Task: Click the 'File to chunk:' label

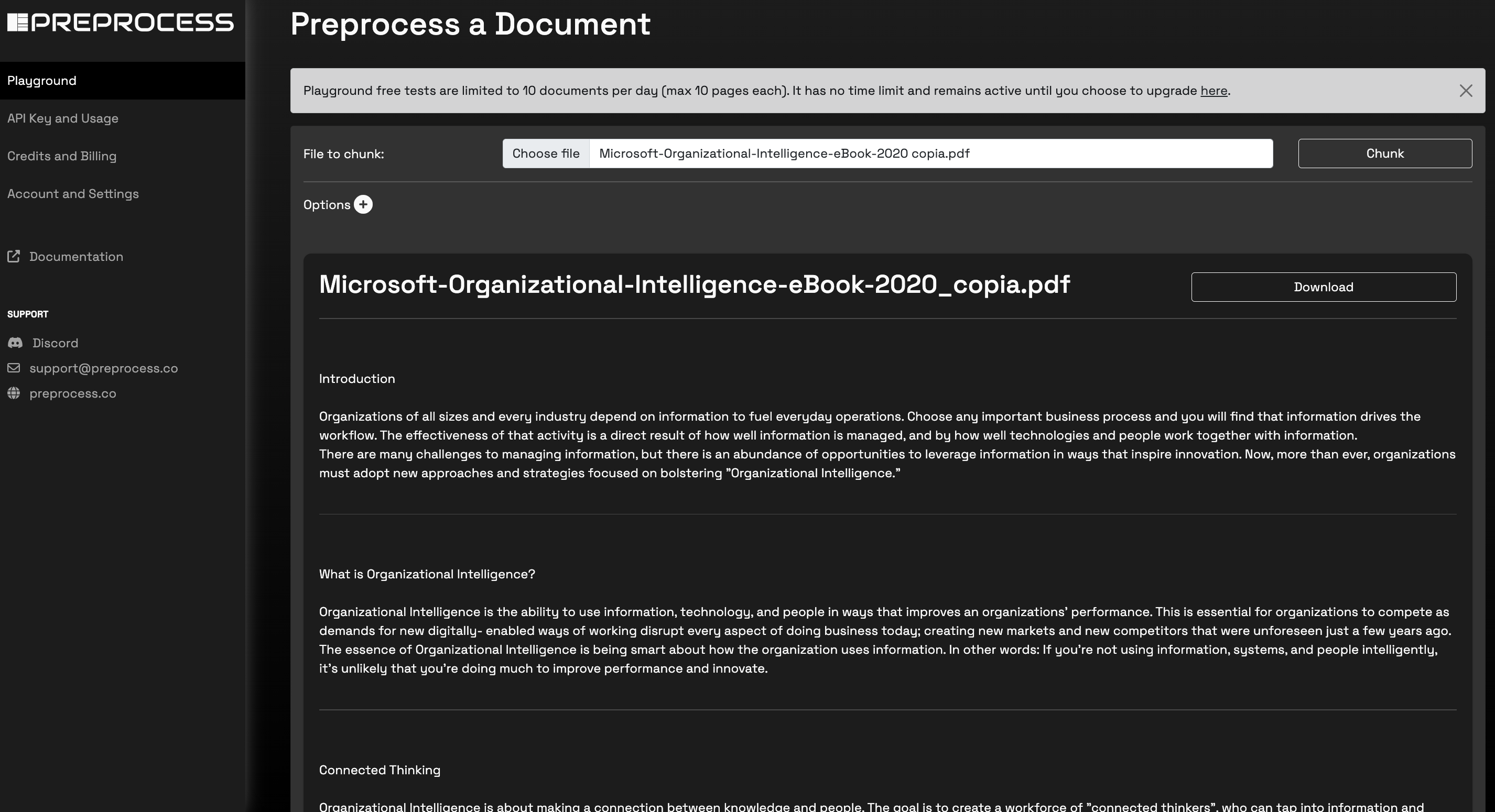Action: coord(343,154)
